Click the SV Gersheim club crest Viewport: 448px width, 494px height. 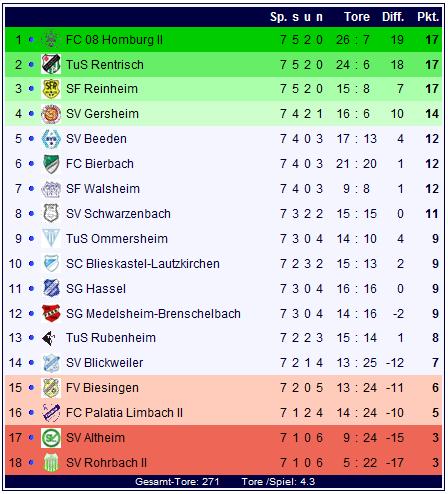tap(51, 114)
